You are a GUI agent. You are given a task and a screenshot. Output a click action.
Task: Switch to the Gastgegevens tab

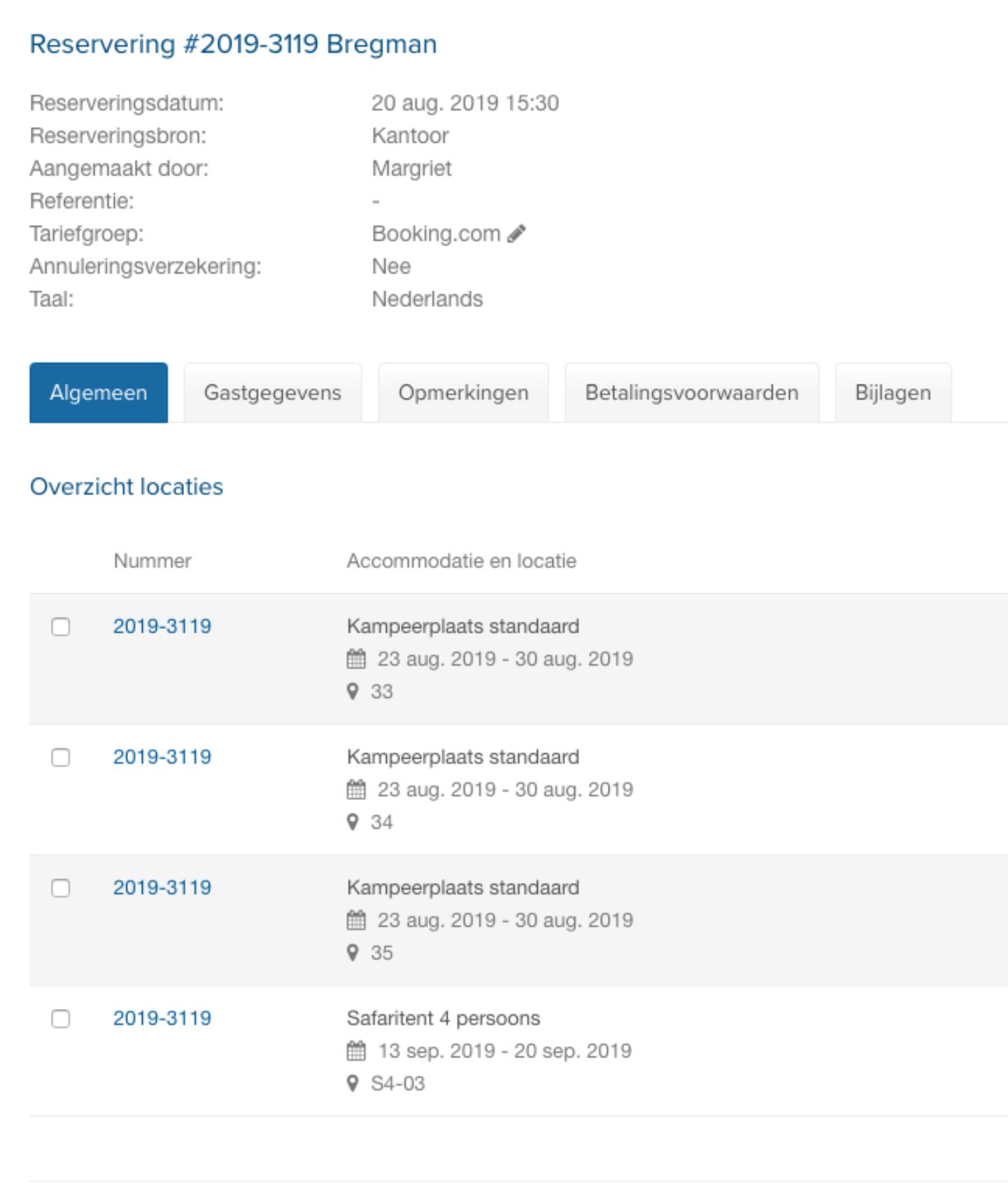[272, 393]
